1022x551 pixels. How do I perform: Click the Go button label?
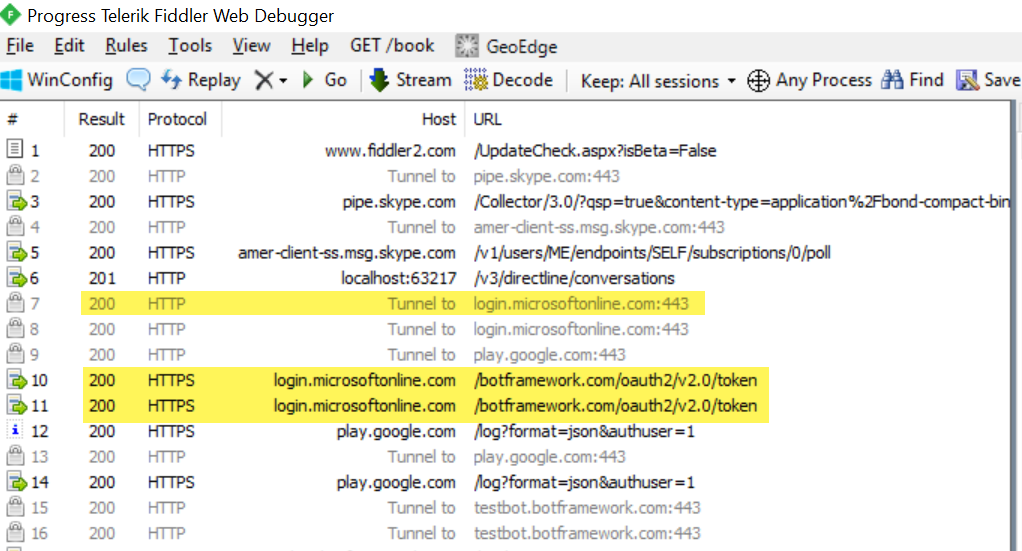click(x=336, y=80)
